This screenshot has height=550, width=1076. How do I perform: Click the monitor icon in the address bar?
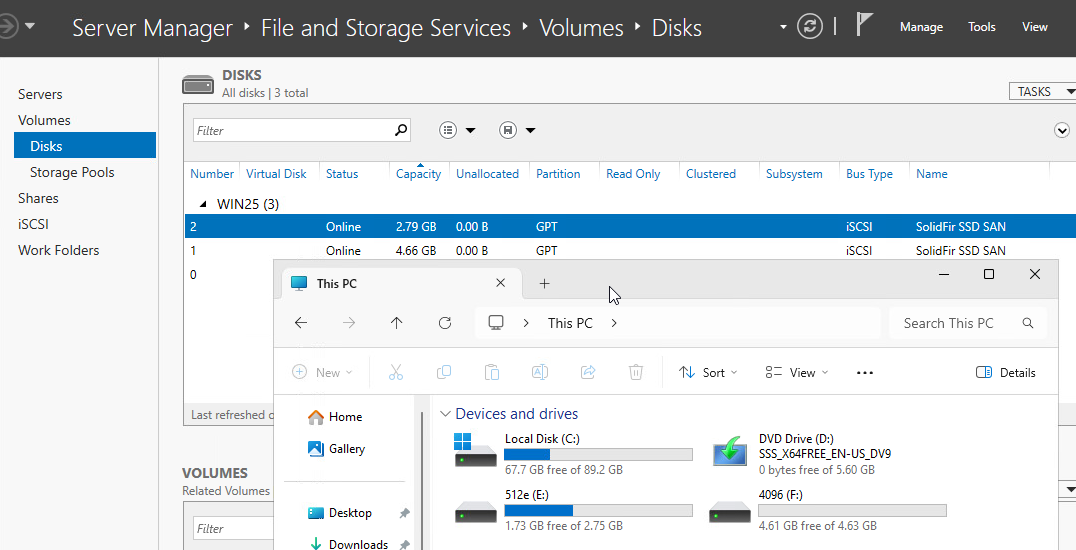pos(495,323)
